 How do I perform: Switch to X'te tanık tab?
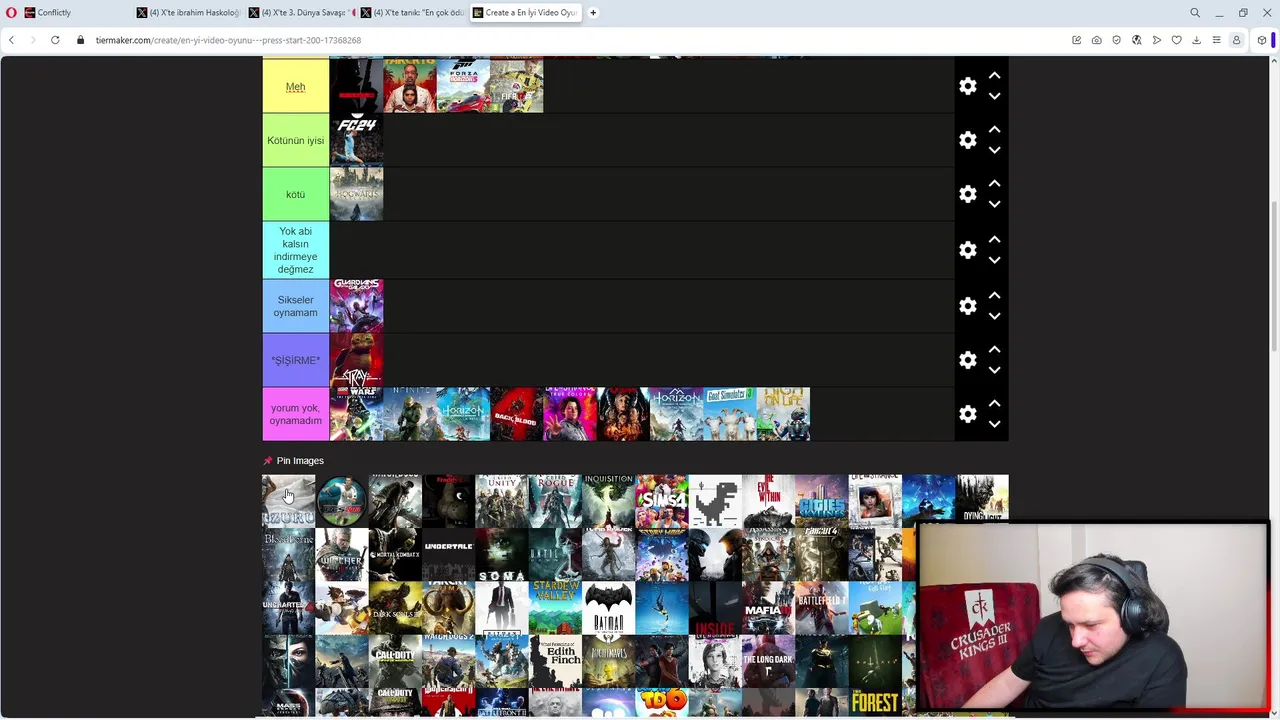tap(412, 13)
